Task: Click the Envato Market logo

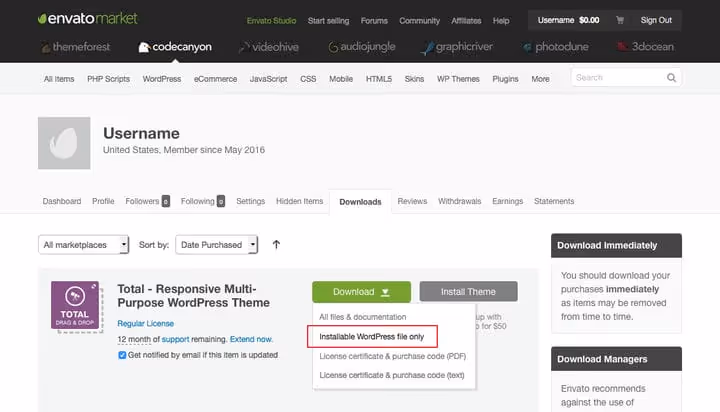Action: (88, 19)
